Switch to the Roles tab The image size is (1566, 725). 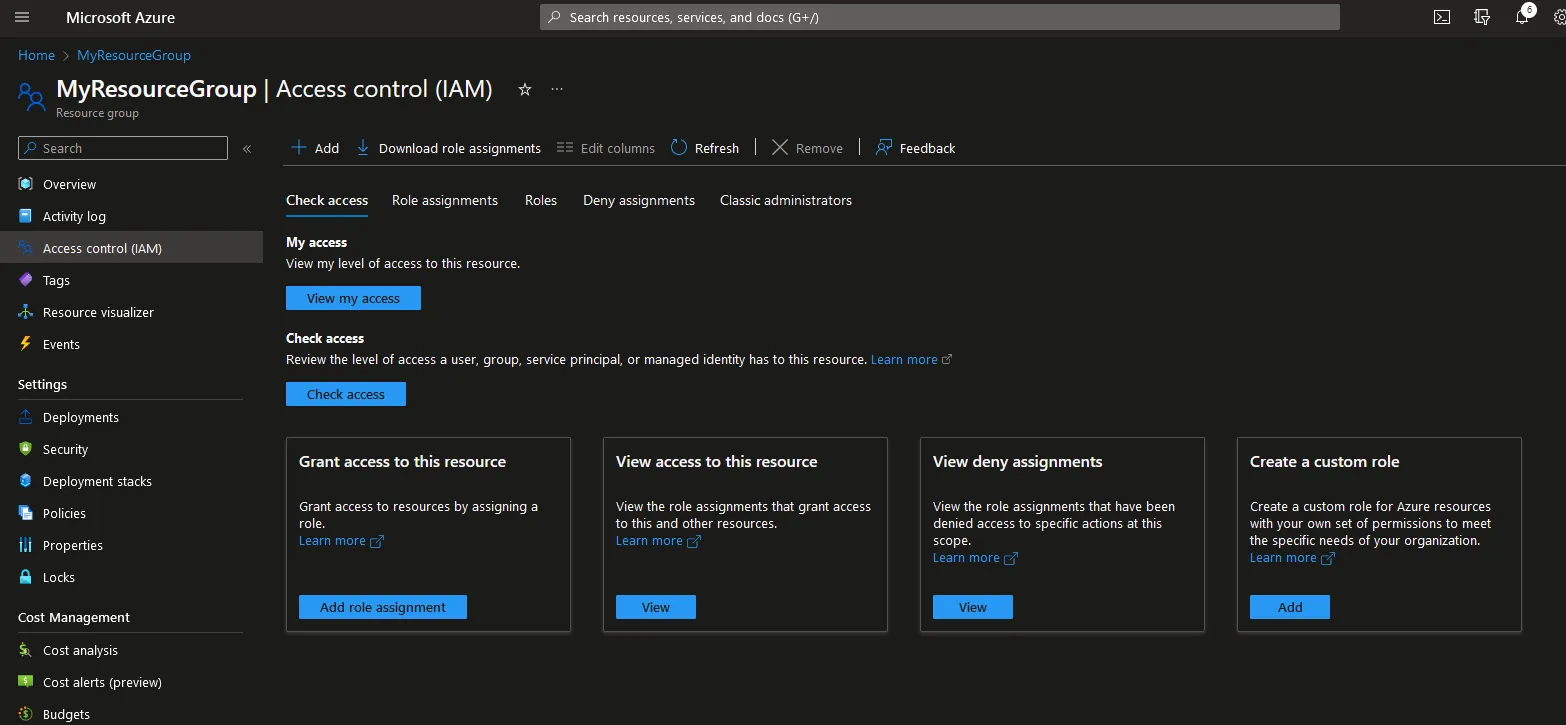pos(541,200)
